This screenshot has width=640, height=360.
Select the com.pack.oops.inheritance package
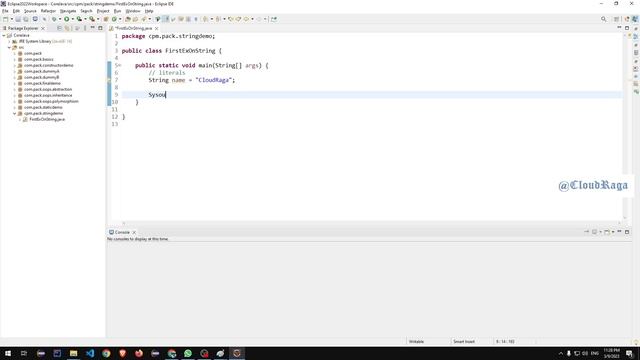pyautogui.click(x=48, y=95)
